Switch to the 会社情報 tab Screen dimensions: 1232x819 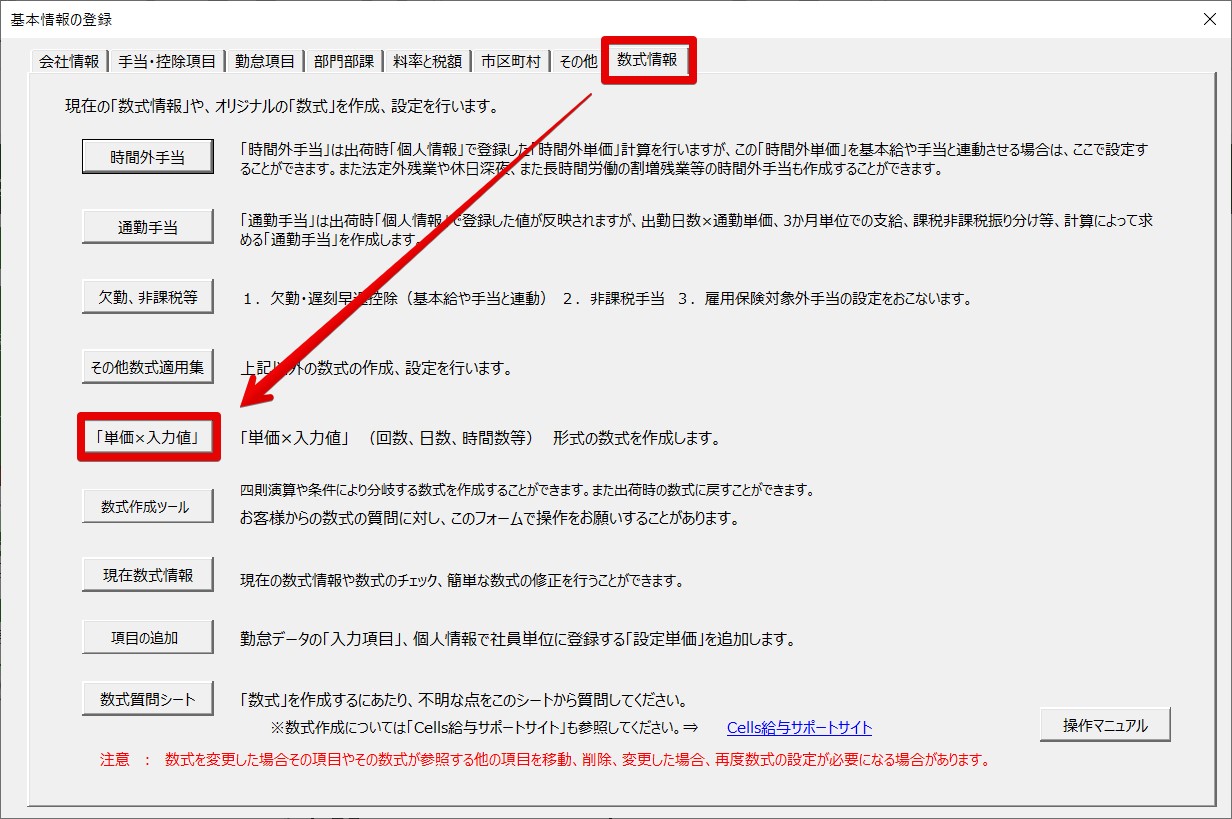[68, 61]
